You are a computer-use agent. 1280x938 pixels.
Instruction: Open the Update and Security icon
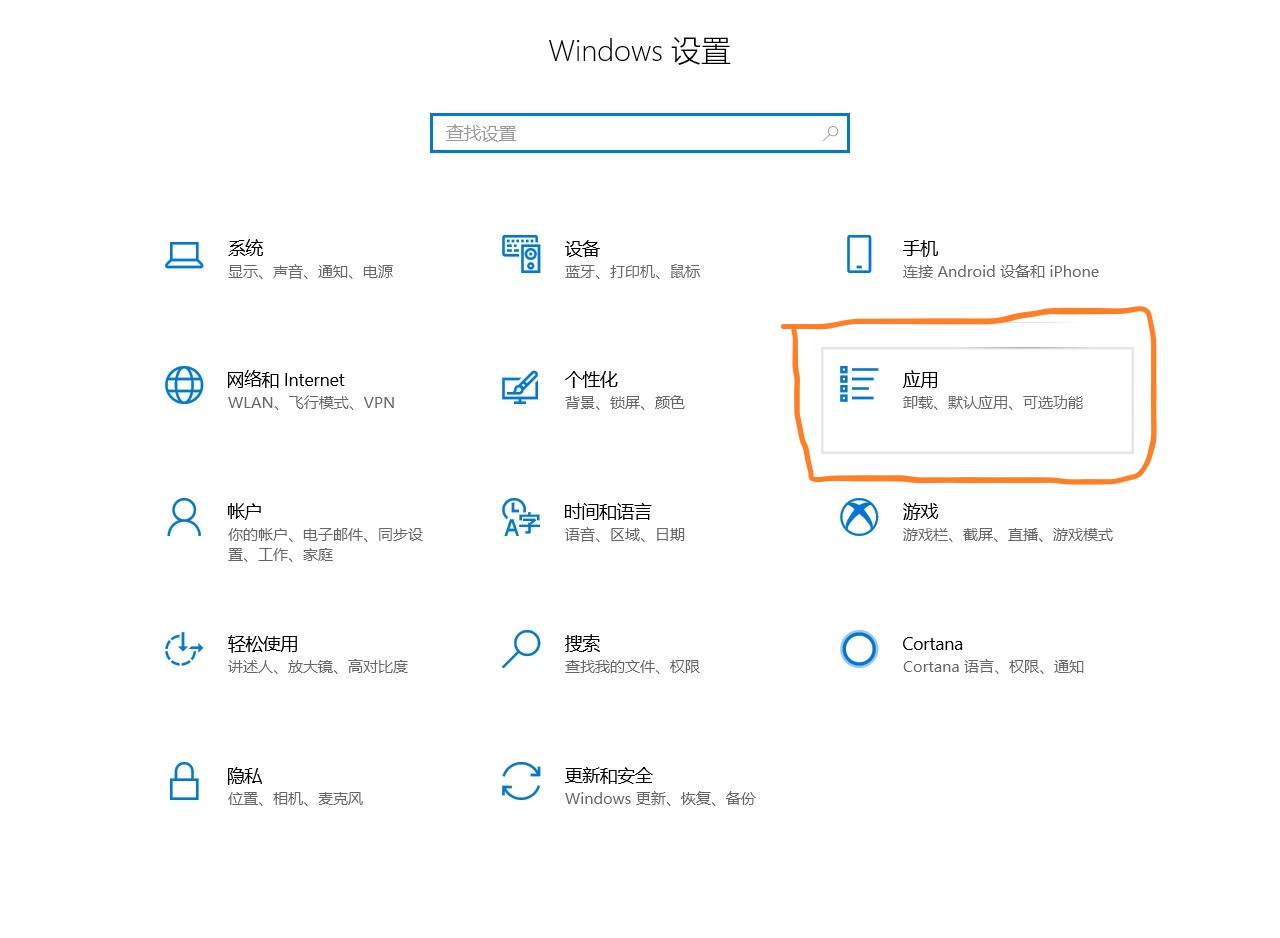520,783
